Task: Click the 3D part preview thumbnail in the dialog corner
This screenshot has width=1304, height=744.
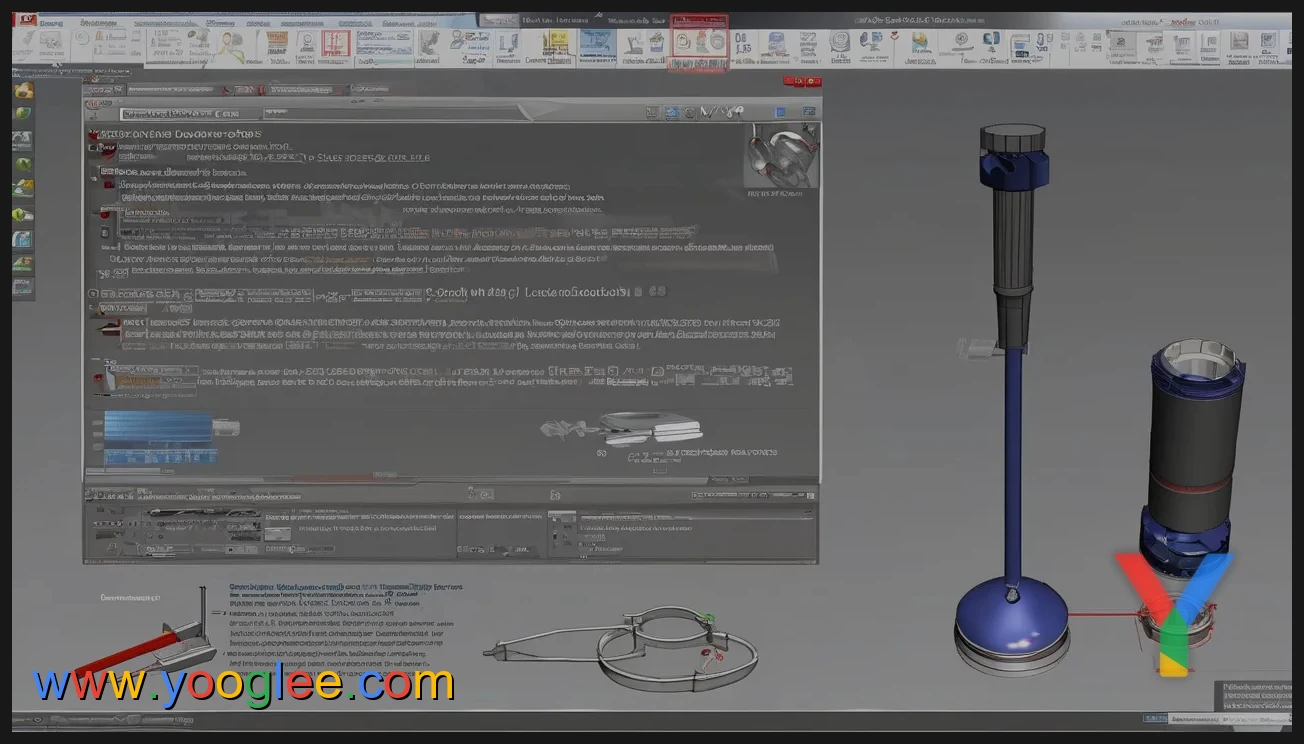Action: coord(782,155)
